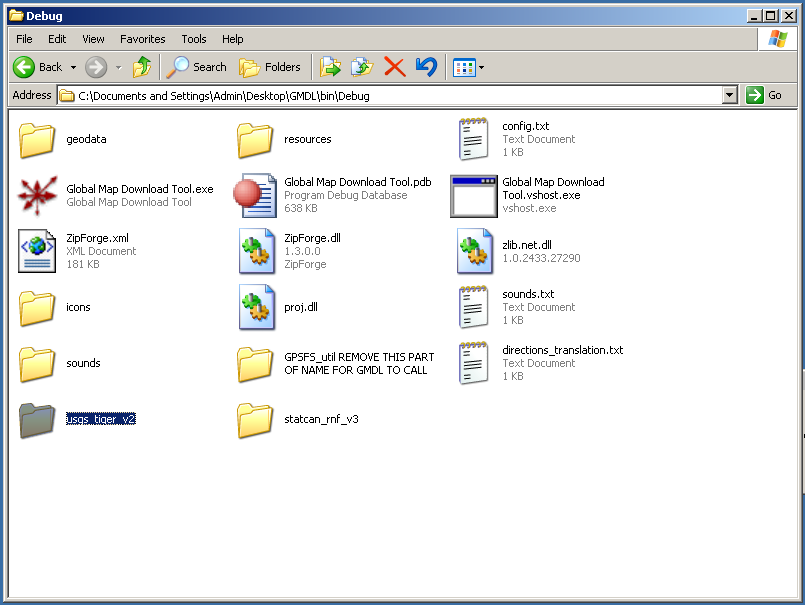
Task: Toggle the Folders pane button
Action: 270,67
